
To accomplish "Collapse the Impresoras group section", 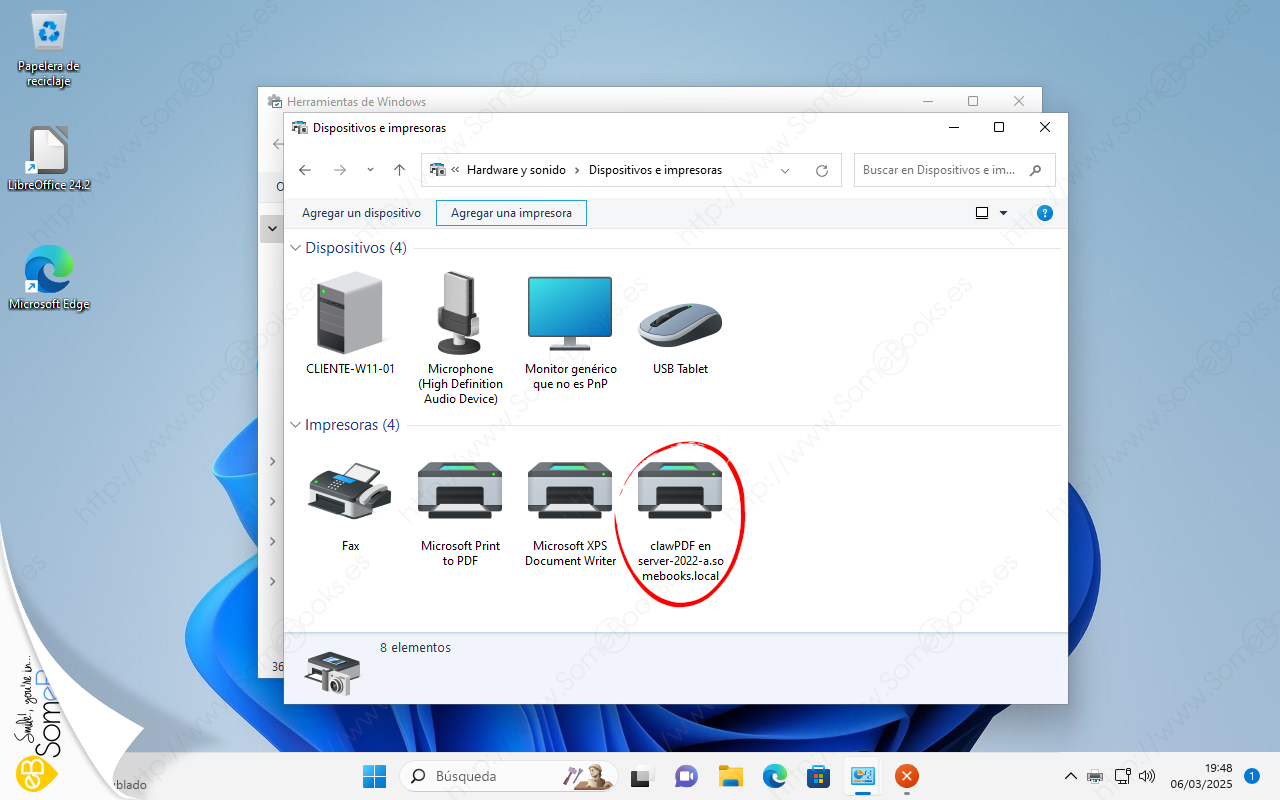I will tap(295, 425).
